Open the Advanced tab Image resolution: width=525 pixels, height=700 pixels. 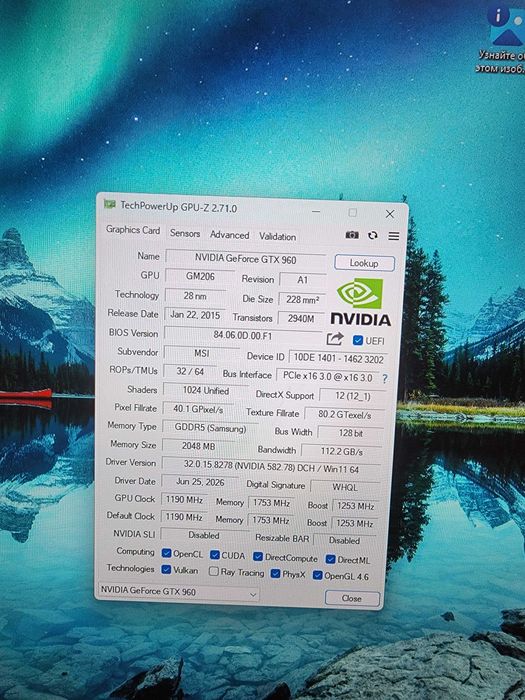[x=229, y=235]
